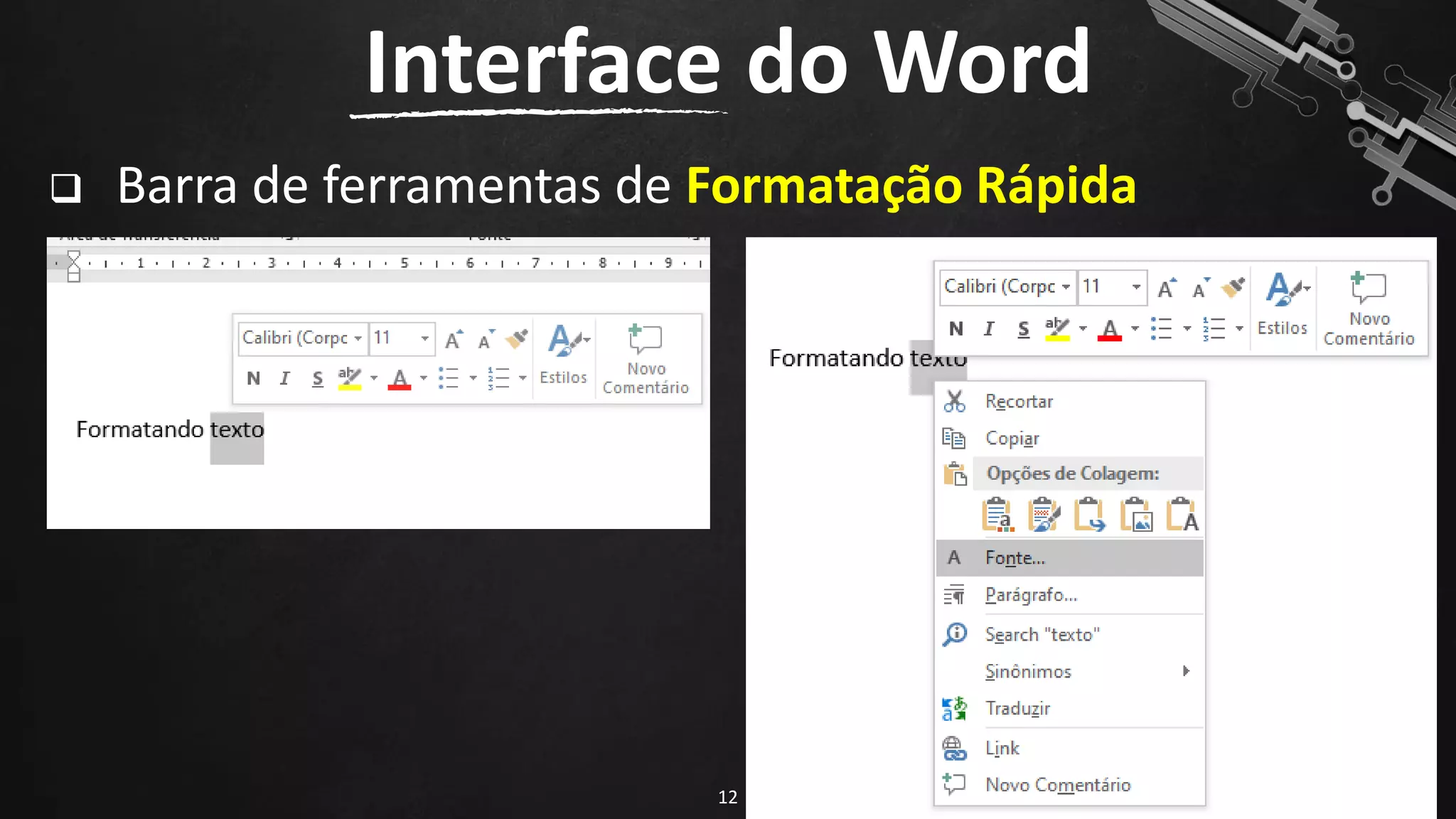Apply bullet list in right mini toolbar
Image resolution: width=1456 pixels, height=819 pixels.
point(1161,328)
